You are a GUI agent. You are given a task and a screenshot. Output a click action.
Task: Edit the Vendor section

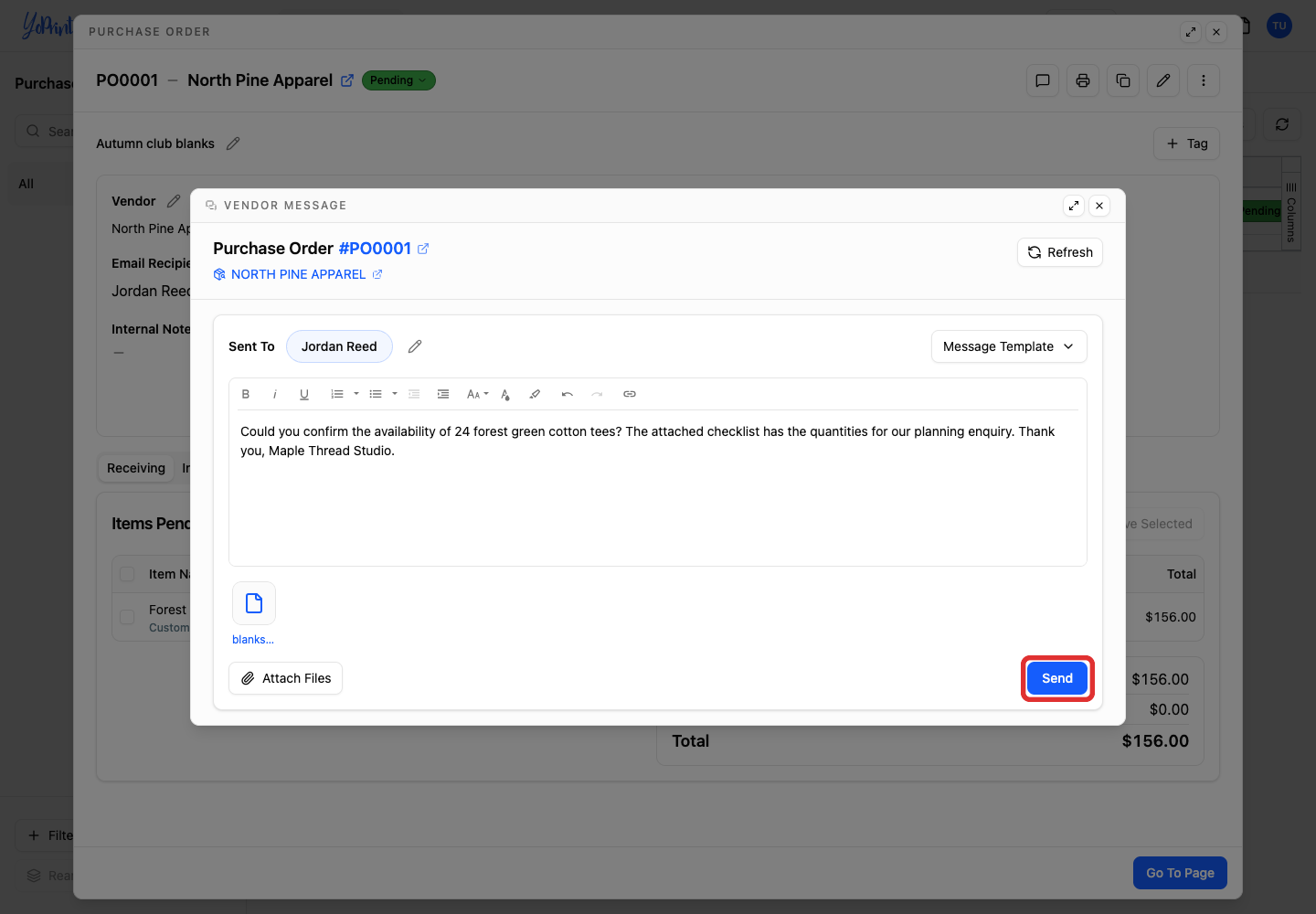[x=174, y=201]
